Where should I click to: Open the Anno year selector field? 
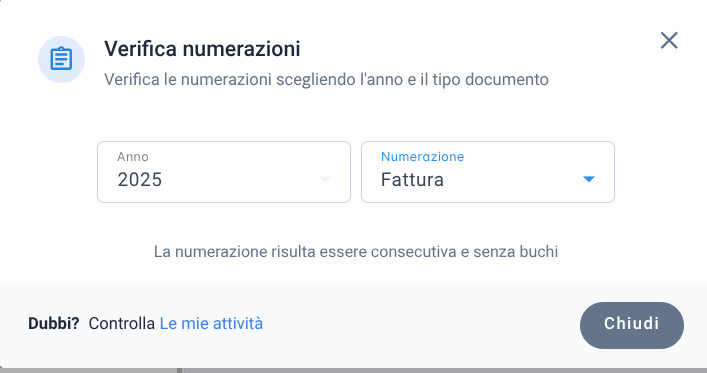(x=224, y=172)
